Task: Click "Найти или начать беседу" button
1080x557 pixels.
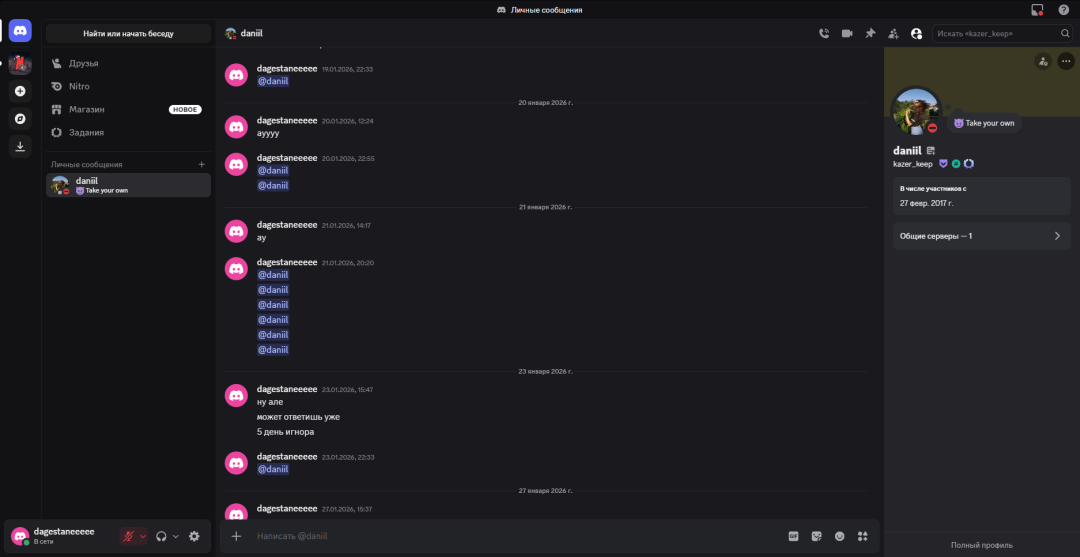Action: 128,33
